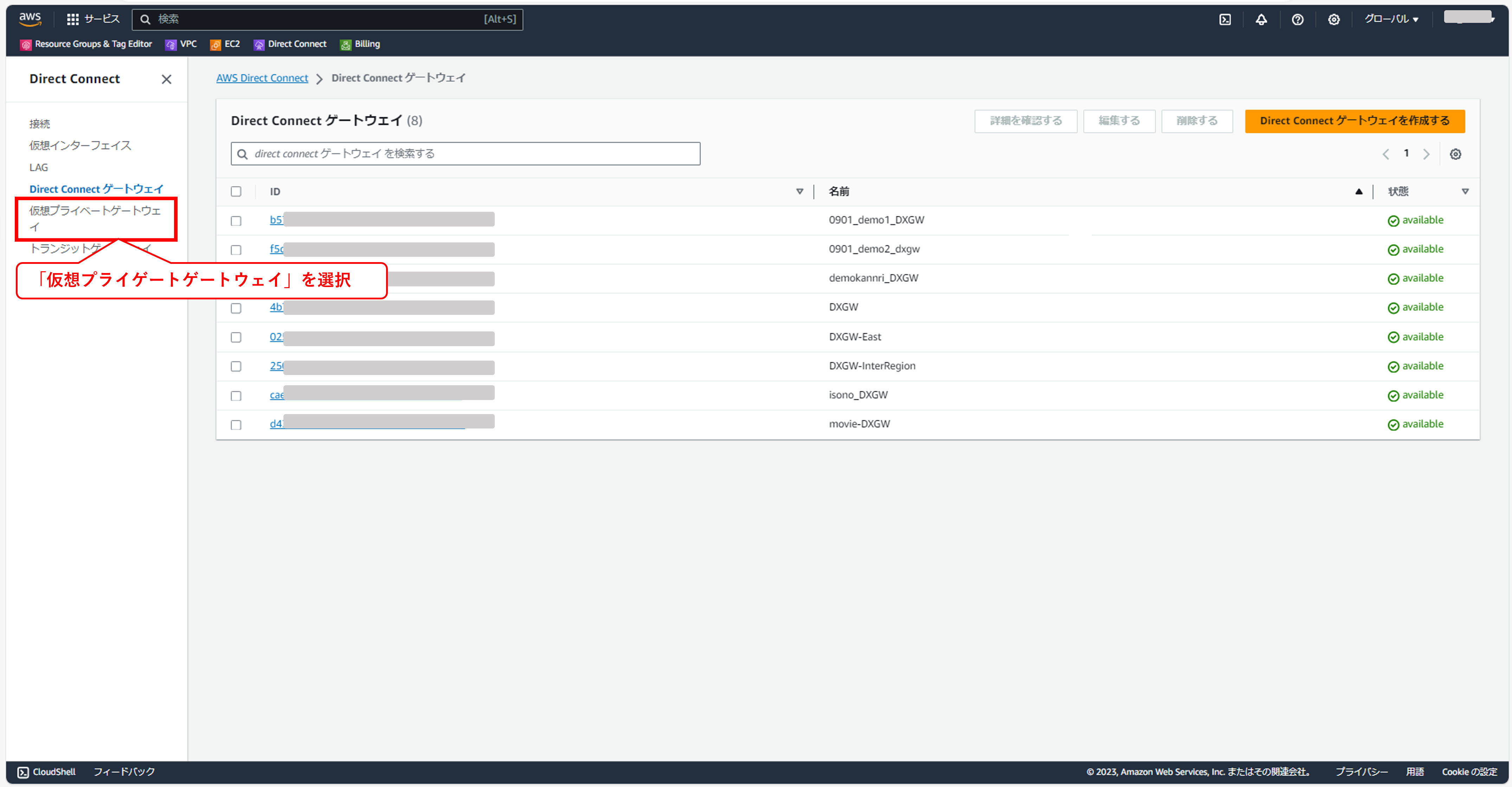Click Direct Connect ゲートウェイを作成する button
1512x787 pixels.
pyautogui.click(x=1354, y=121)
